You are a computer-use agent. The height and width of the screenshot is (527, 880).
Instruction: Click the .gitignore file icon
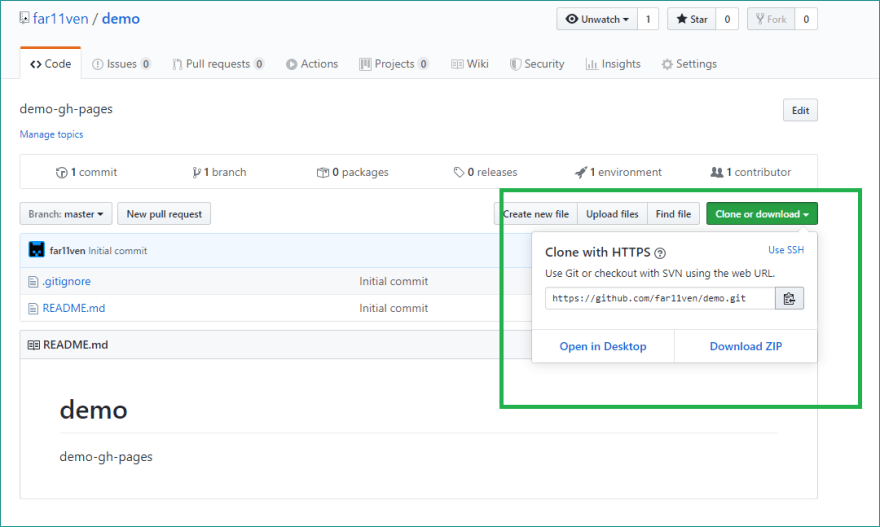coord(33,282)
